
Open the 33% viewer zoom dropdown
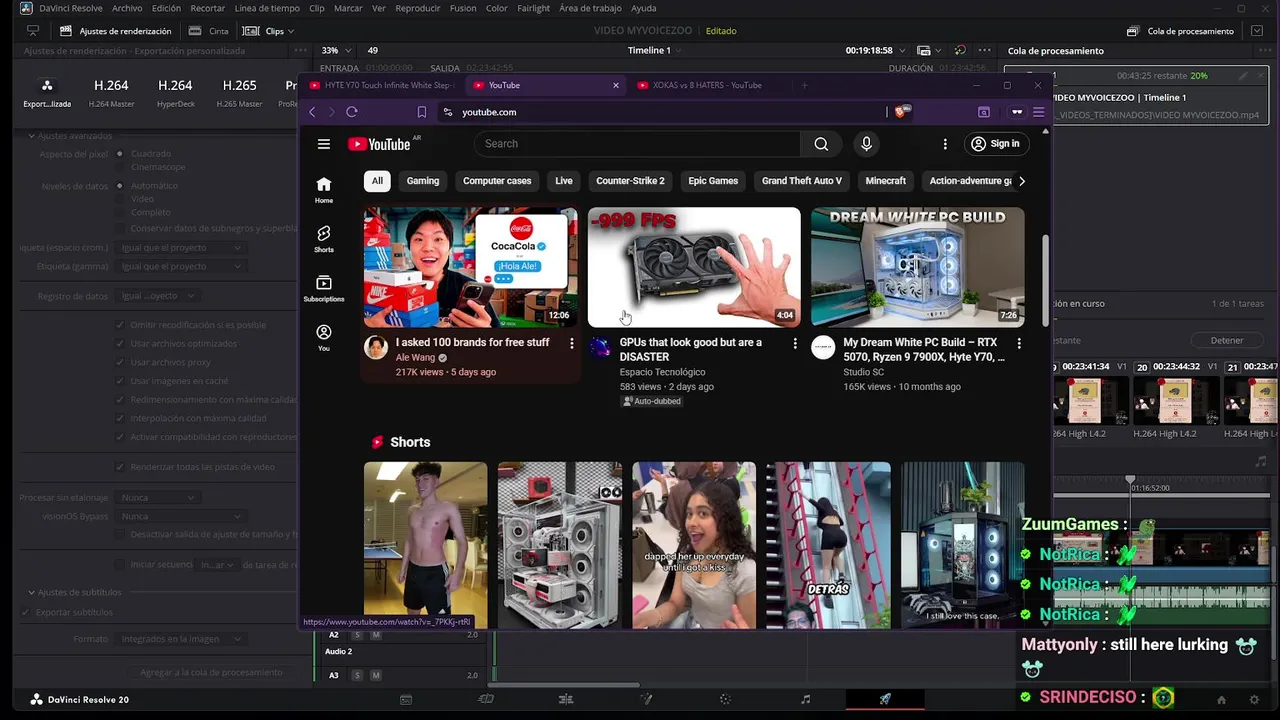[335, 50]
